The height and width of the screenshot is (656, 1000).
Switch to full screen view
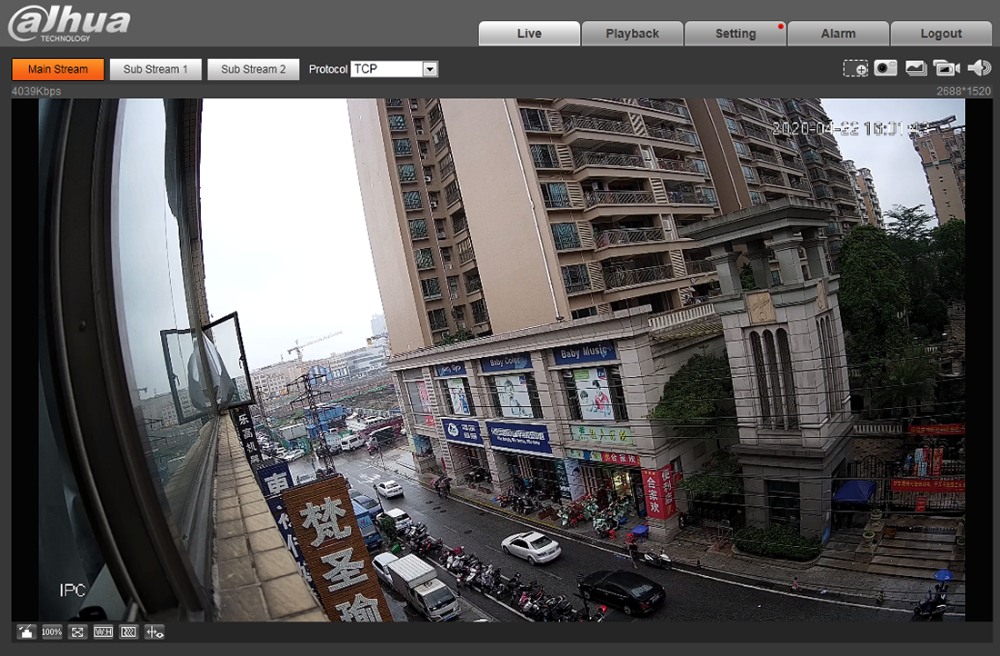click(77, 632)
